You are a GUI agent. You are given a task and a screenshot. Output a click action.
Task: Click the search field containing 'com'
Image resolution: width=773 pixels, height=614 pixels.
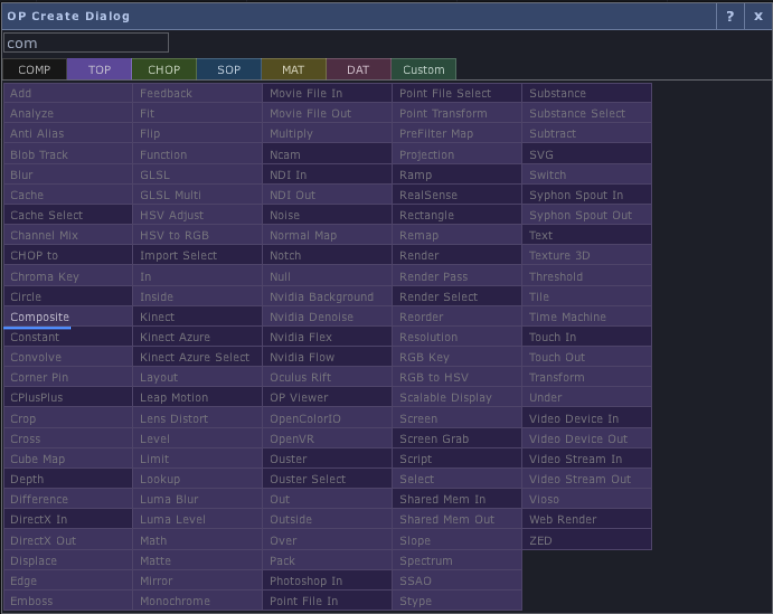click(86, 43)
